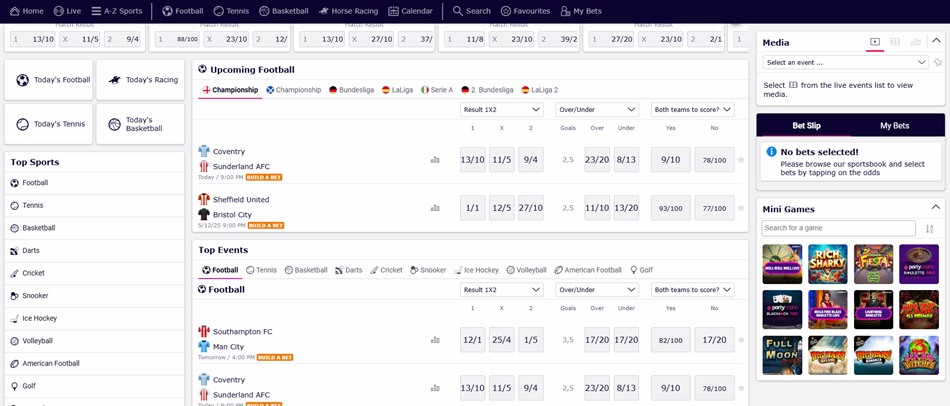Expand Result 1X2 dropdown in Upcoming Football
The image size is (950, 406).
pyautogui.click(x=501, y=110)
